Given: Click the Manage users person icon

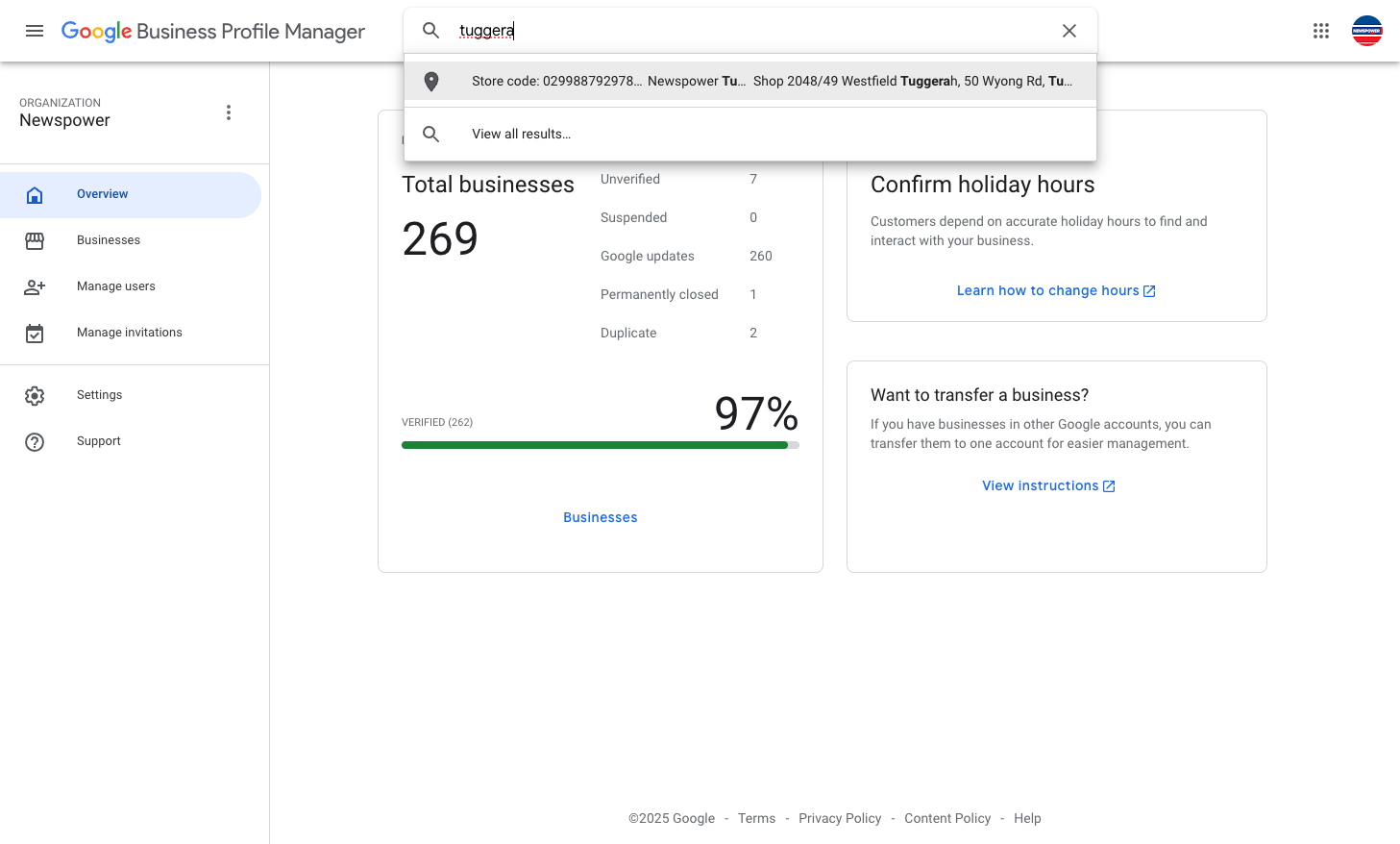Looking at the screenshot, I should (x=35, y=287).
